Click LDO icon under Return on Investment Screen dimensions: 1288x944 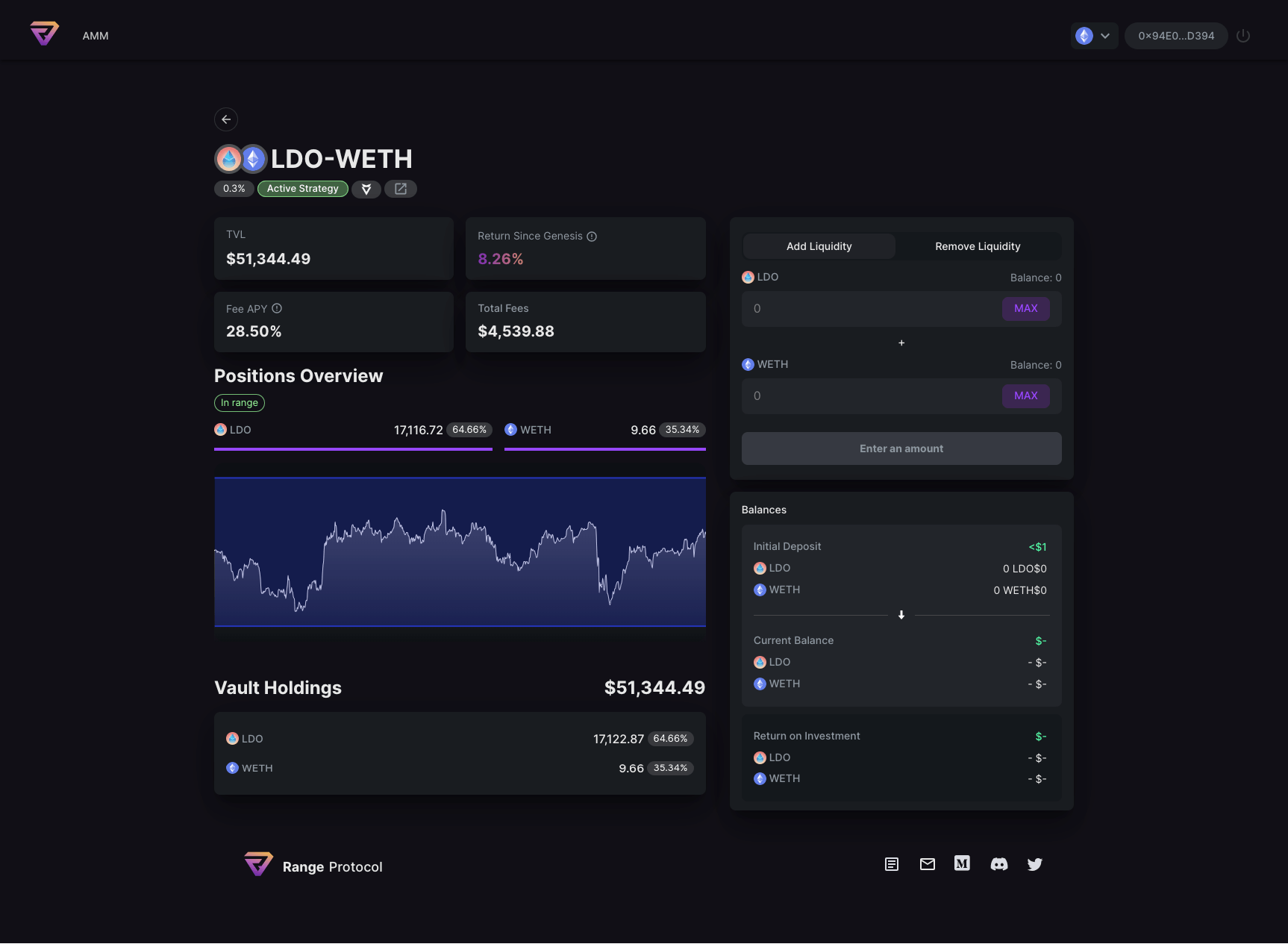click(x=760, y=758)
